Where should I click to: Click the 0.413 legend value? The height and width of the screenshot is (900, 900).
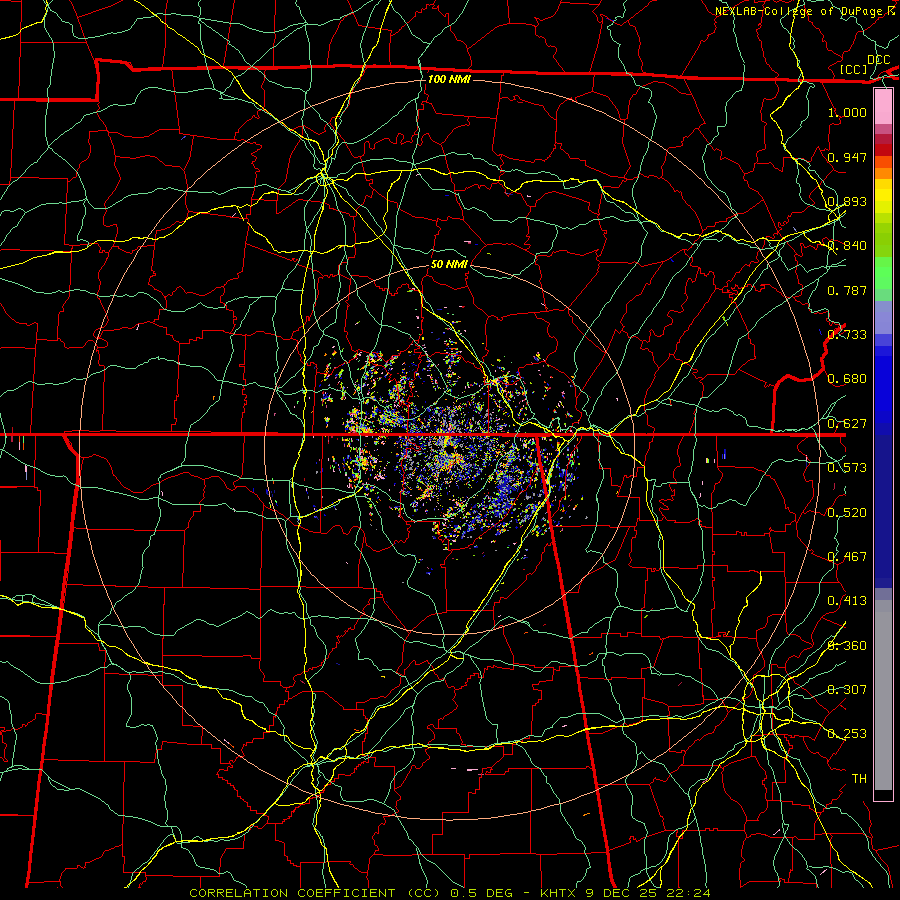(847, 601)
